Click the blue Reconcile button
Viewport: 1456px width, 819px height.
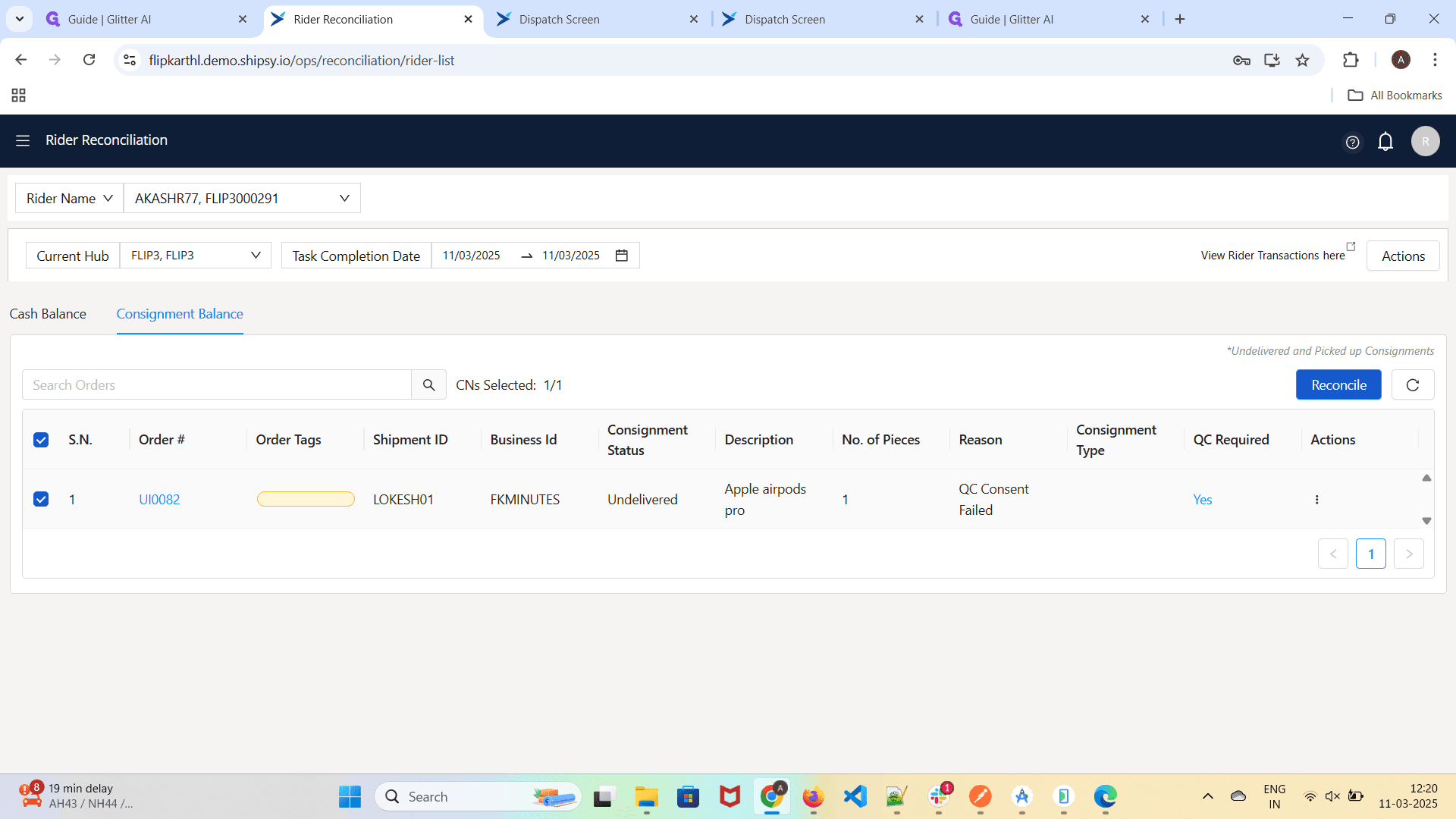point(1338,384)
